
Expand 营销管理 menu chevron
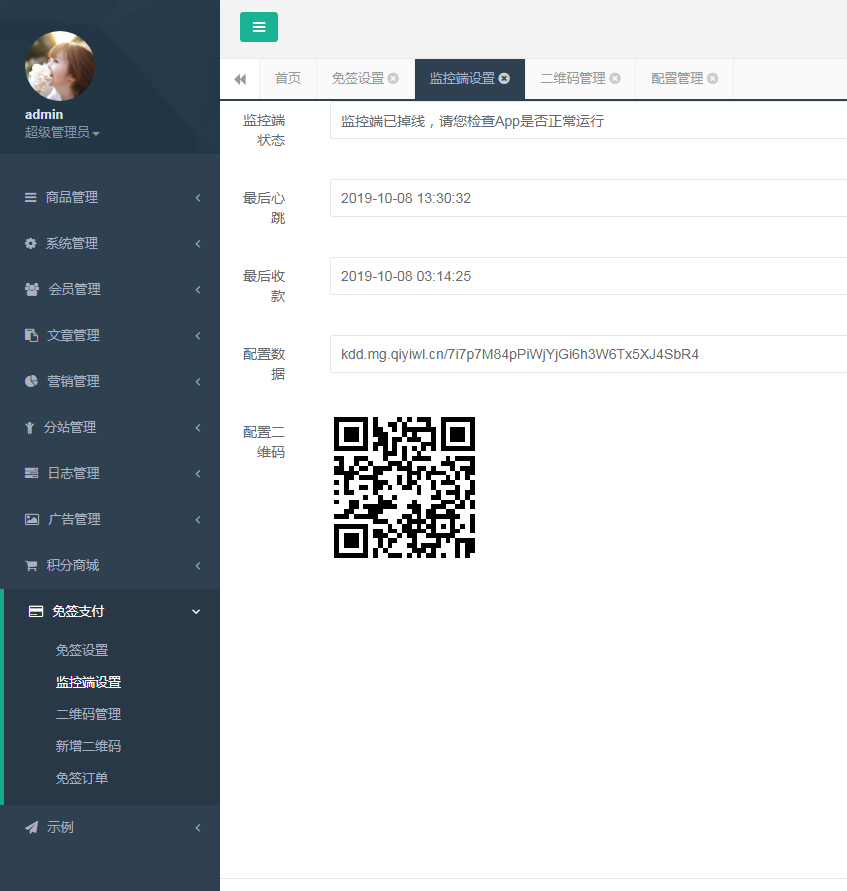coord(198,382)
